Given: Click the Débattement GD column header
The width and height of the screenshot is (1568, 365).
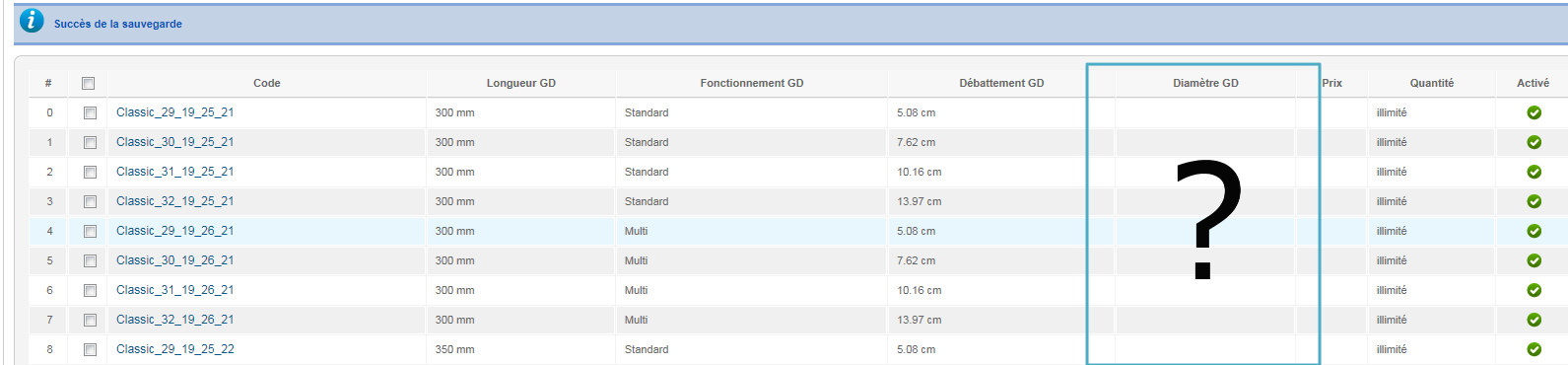Looking at the screenshot, I should (1001, 83).
